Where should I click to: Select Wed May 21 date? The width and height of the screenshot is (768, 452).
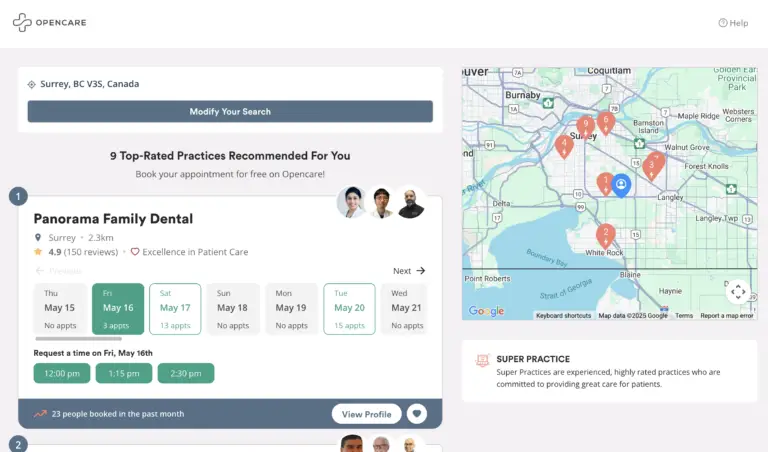click(405, 309)
